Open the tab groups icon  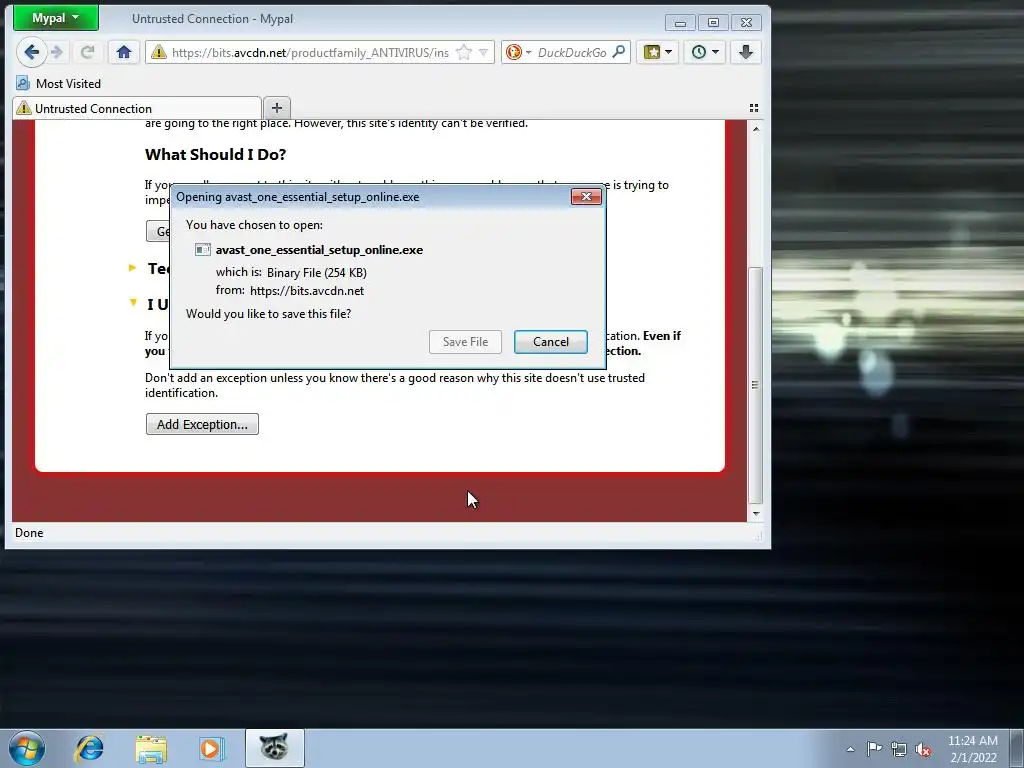coord(754,108)
